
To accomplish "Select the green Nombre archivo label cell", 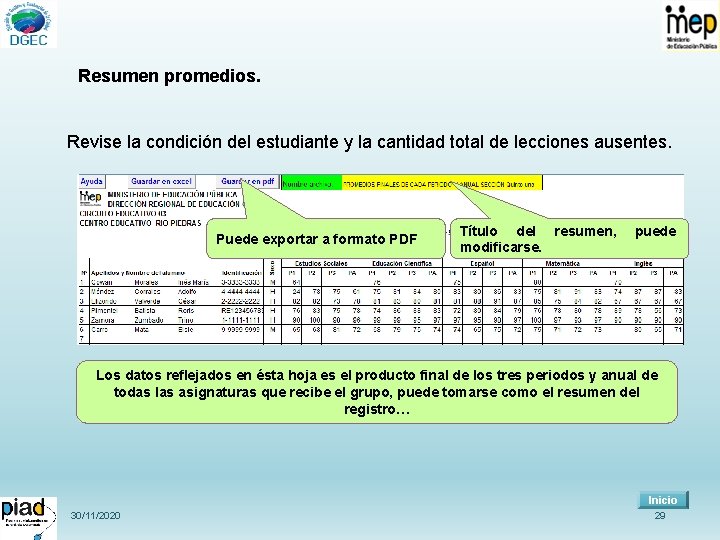I will [x=311, y=184].
